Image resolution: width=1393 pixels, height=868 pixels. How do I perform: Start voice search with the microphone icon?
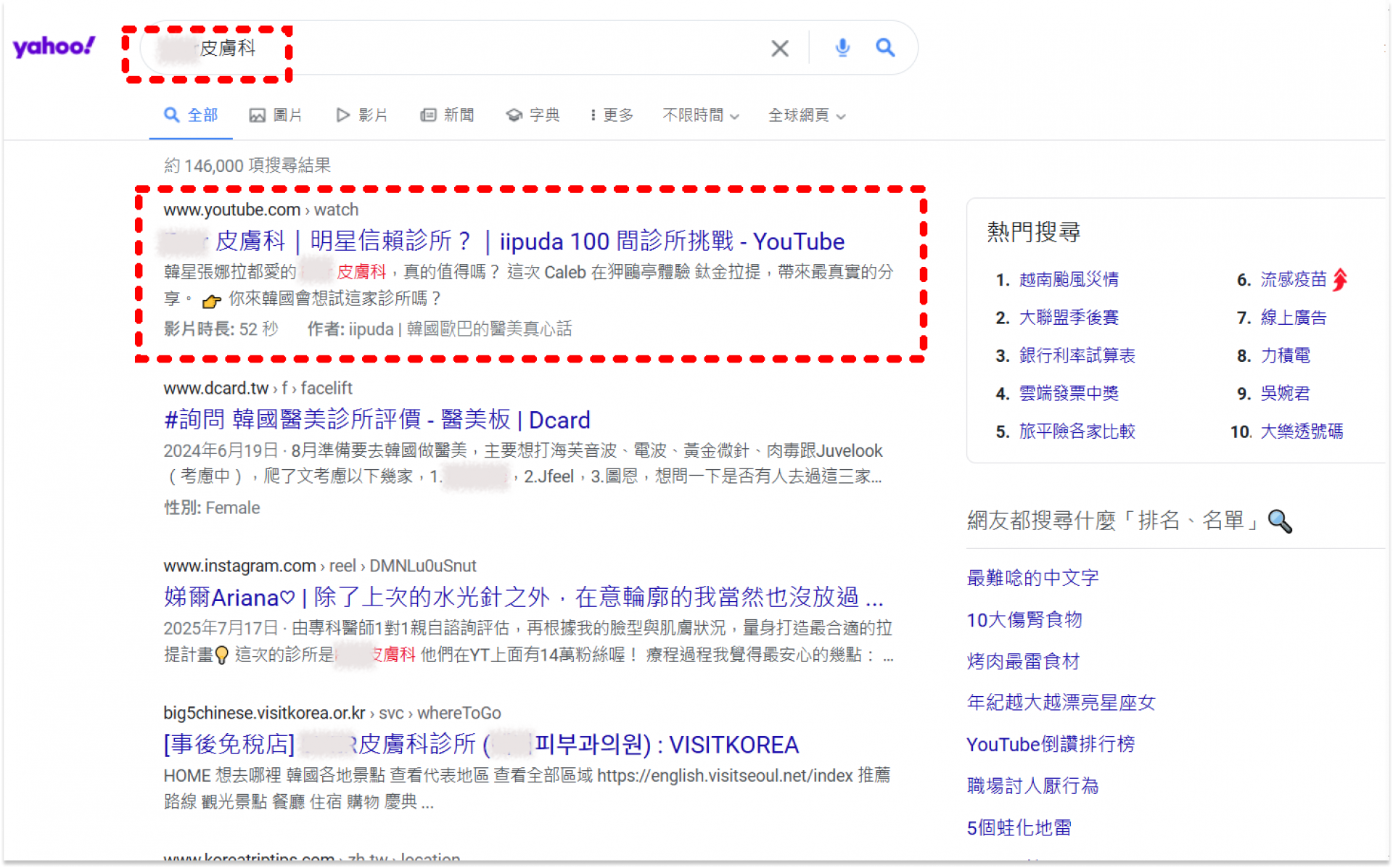click(x=842, y=48)
